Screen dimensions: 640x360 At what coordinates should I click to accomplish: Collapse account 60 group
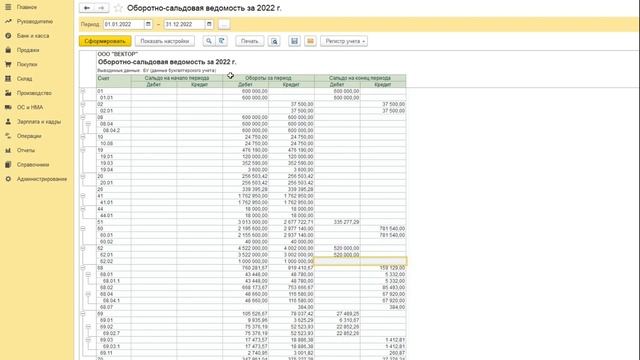[83, 229]
